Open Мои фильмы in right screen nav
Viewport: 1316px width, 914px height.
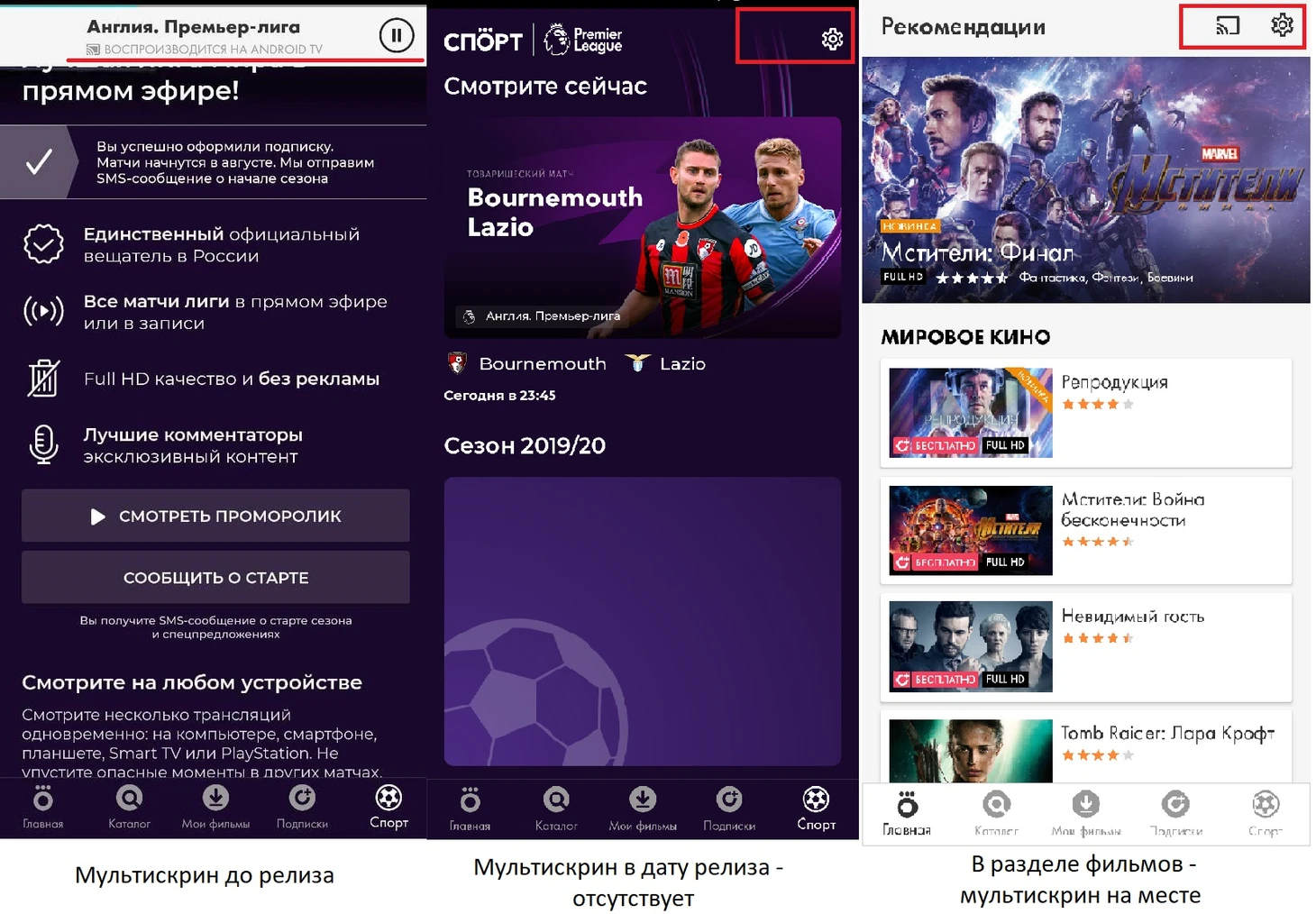1085,813
